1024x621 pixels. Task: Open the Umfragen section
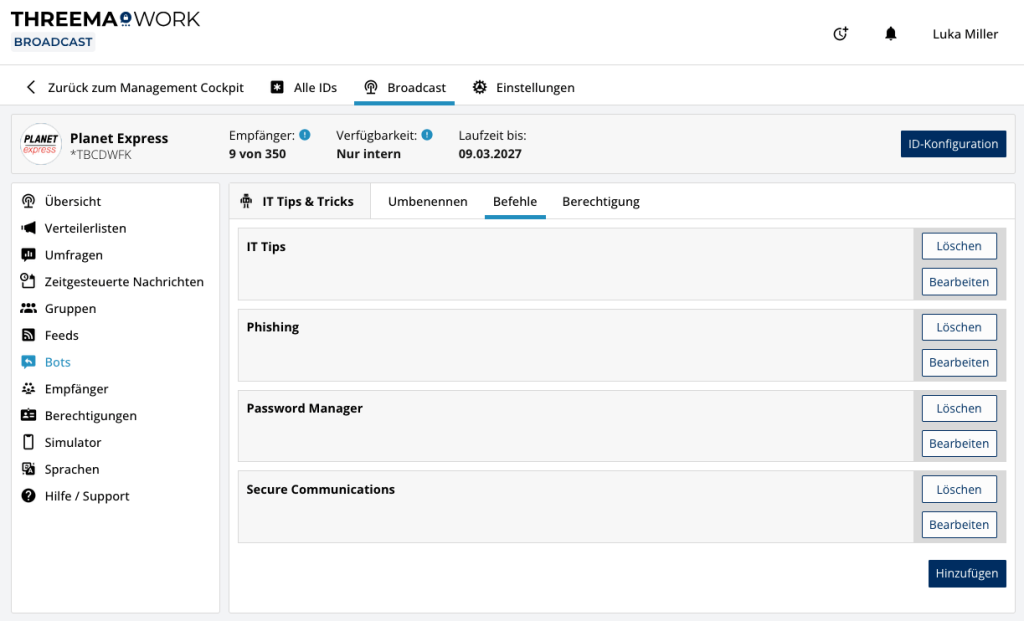(75, 255)
